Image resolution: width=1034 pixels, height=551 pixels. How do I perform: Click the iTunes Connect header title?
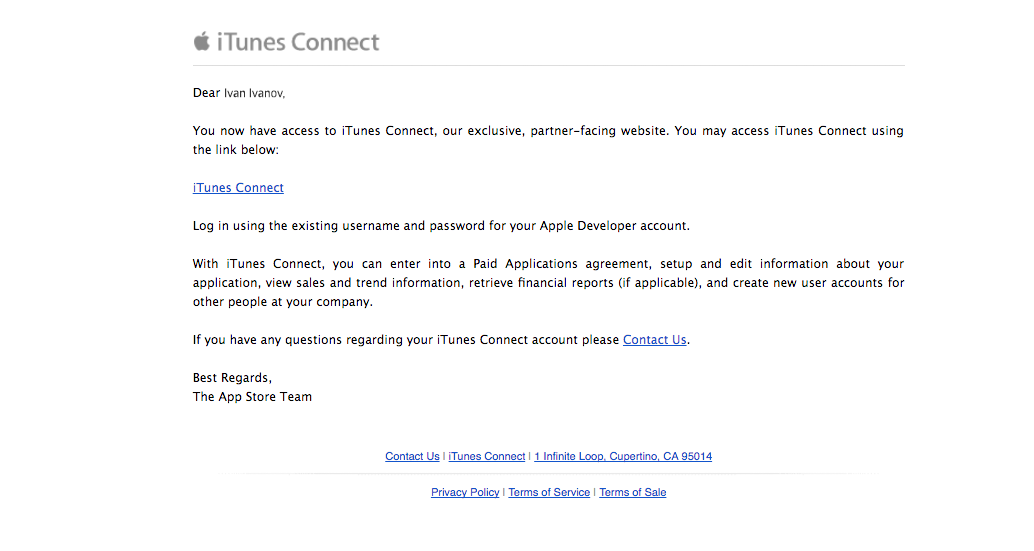tap(298, 42)
